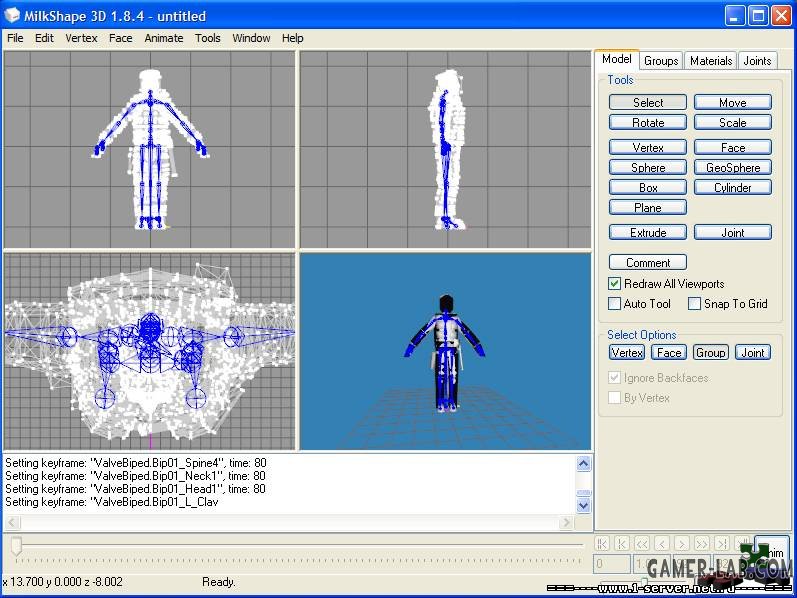797x598 pixels.
Task: Click the side view viewport
Action: click(x=445, y=150)
